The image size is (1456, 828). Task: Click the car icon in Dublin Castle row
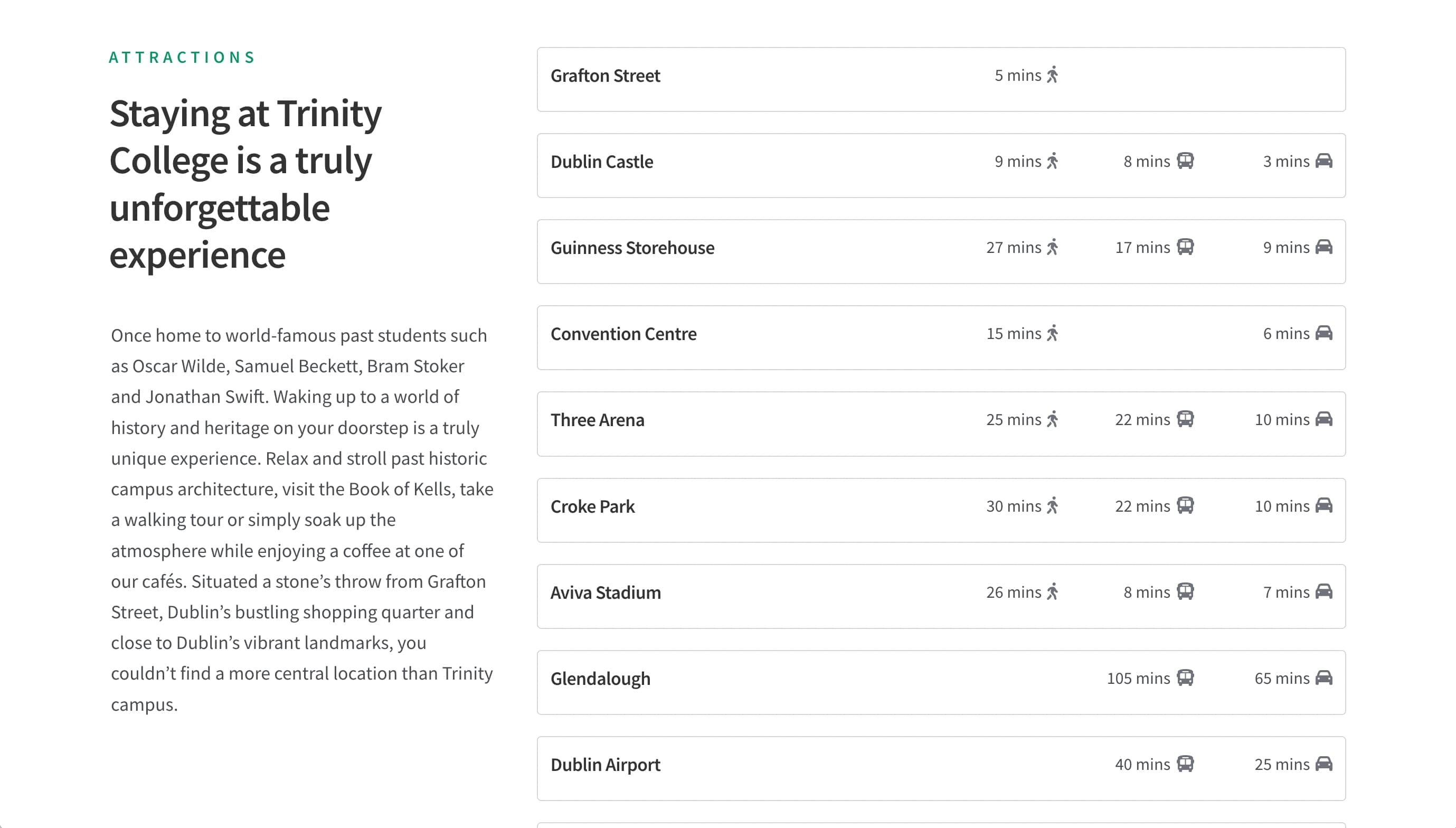click(1323, 161)
